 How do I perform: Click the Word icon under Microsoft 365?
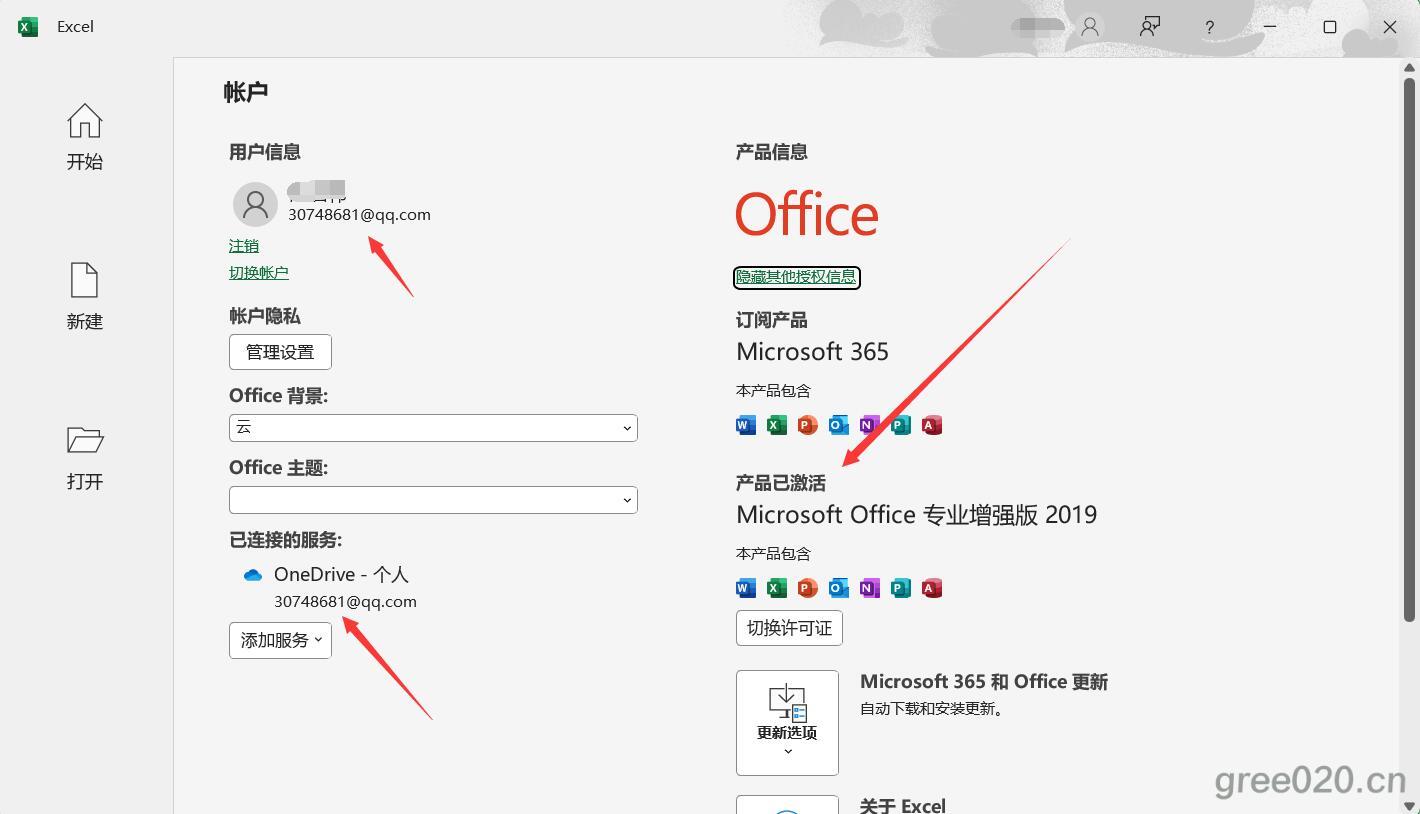point(746,425)
